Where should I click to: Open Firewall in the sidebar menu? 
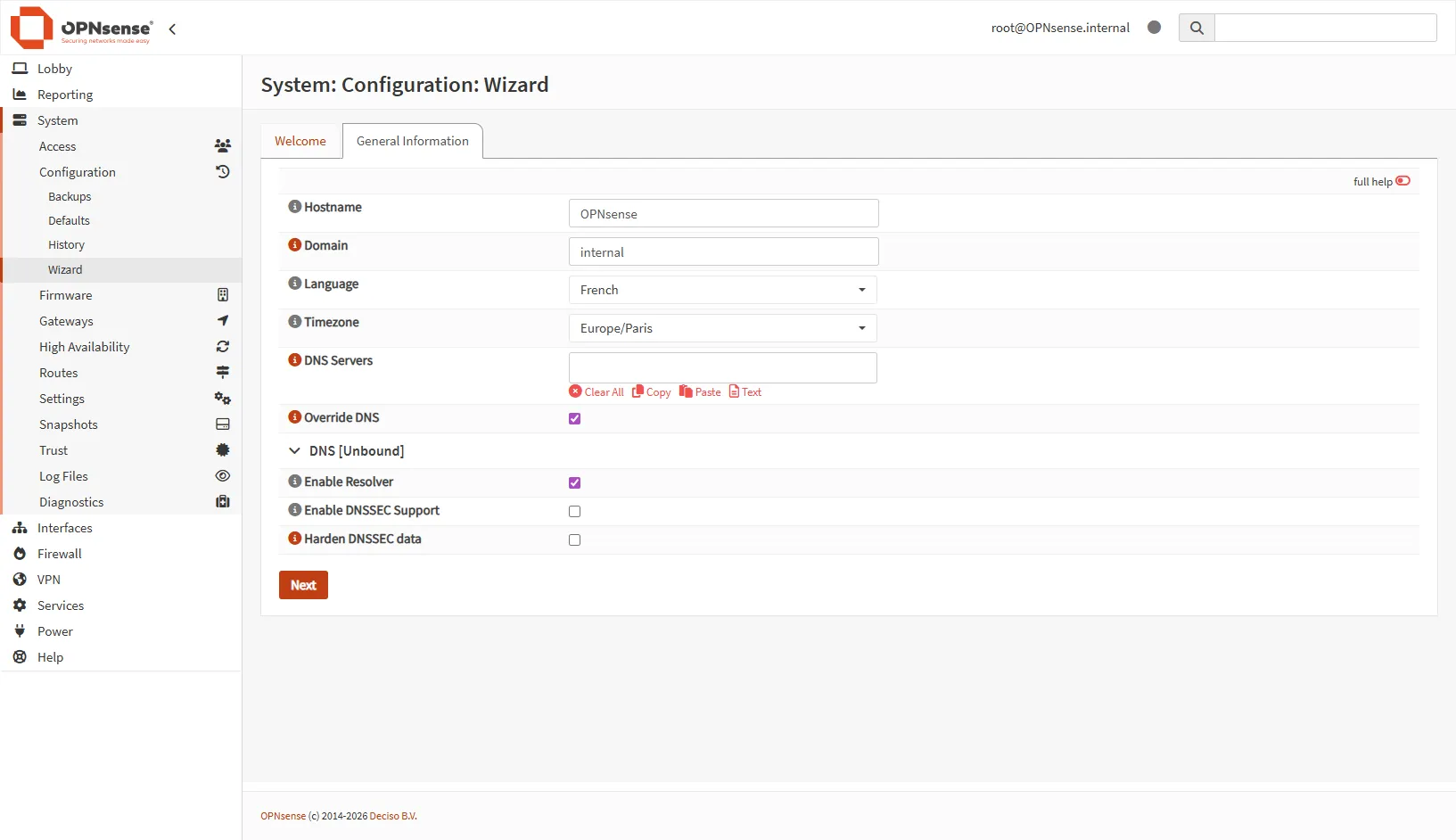click(x=60, y=554)
